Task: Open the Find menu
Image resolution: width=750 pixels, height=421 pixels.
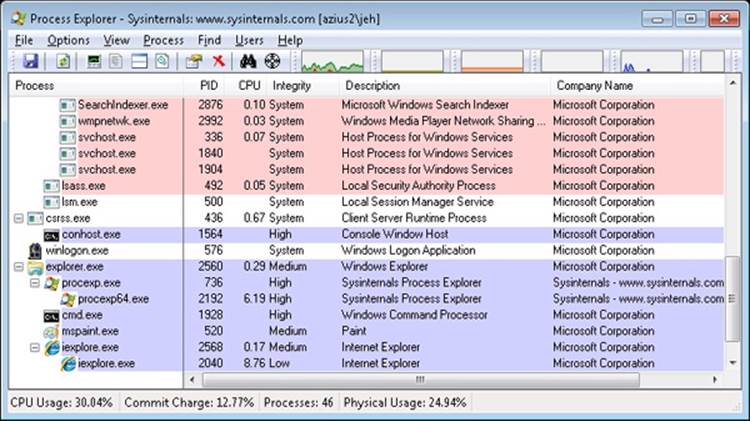Action: (210, 40)
